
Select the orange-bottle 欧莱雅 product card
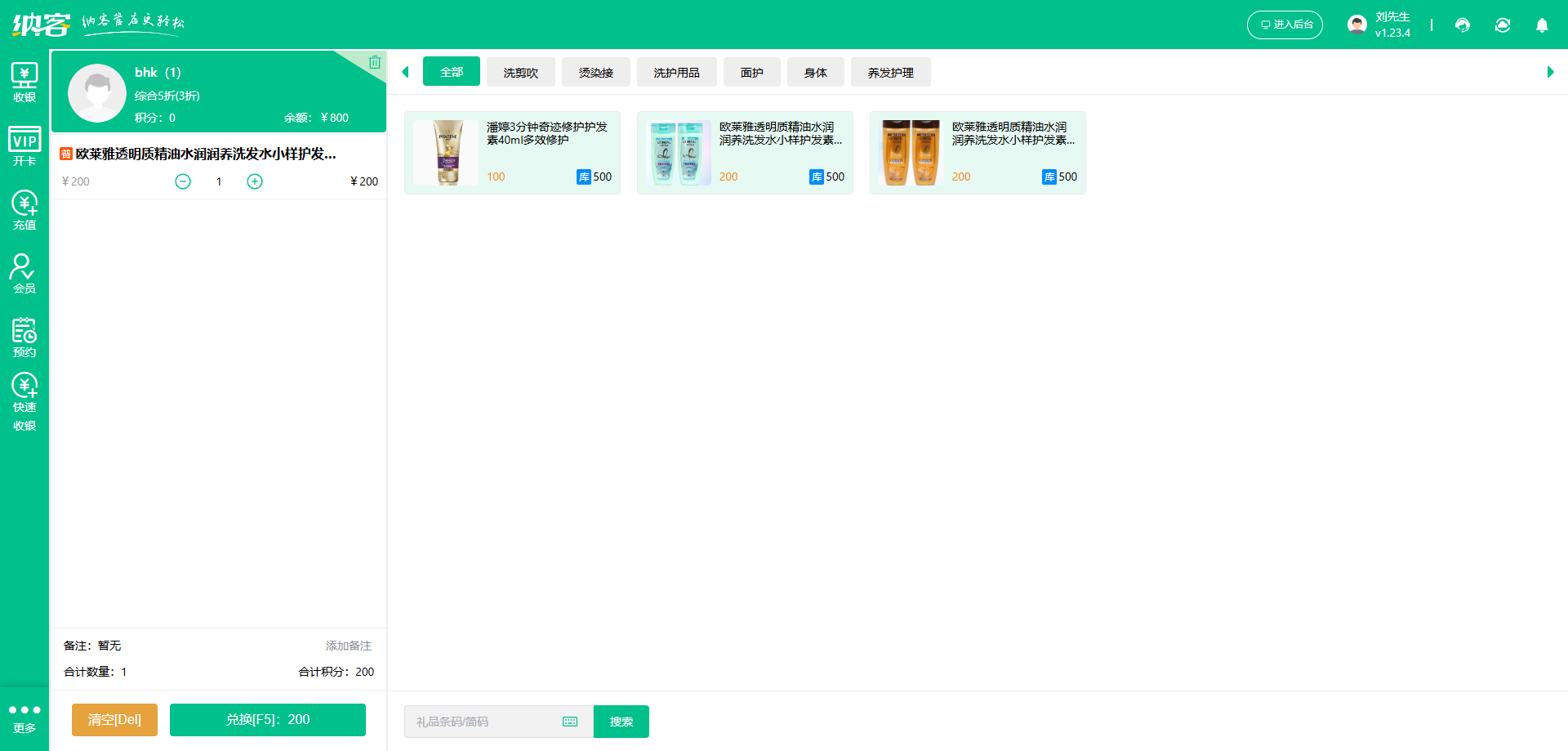tap(978, 153)
